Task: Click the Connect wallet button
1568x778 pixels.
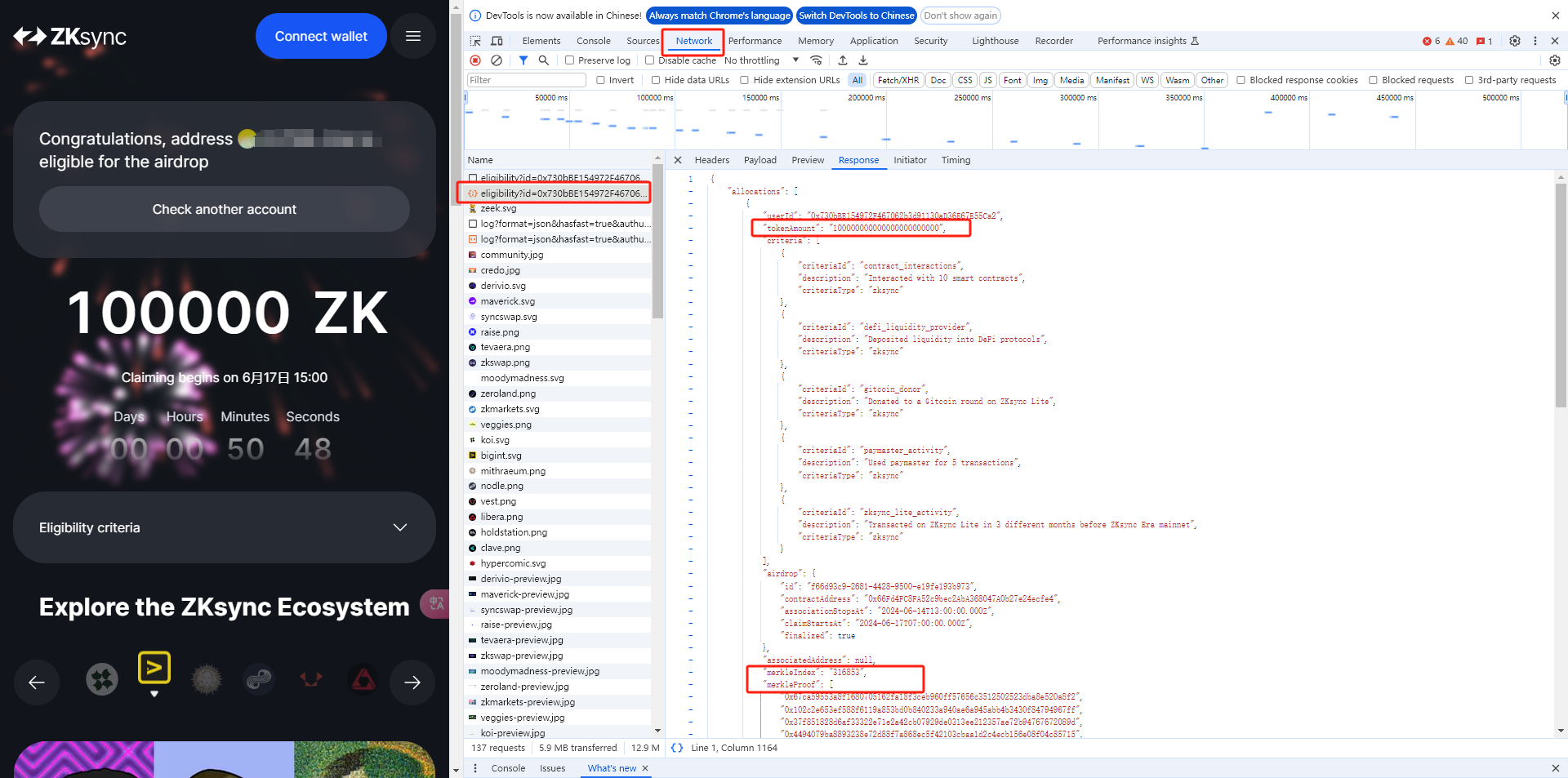Action: [321, 36]
